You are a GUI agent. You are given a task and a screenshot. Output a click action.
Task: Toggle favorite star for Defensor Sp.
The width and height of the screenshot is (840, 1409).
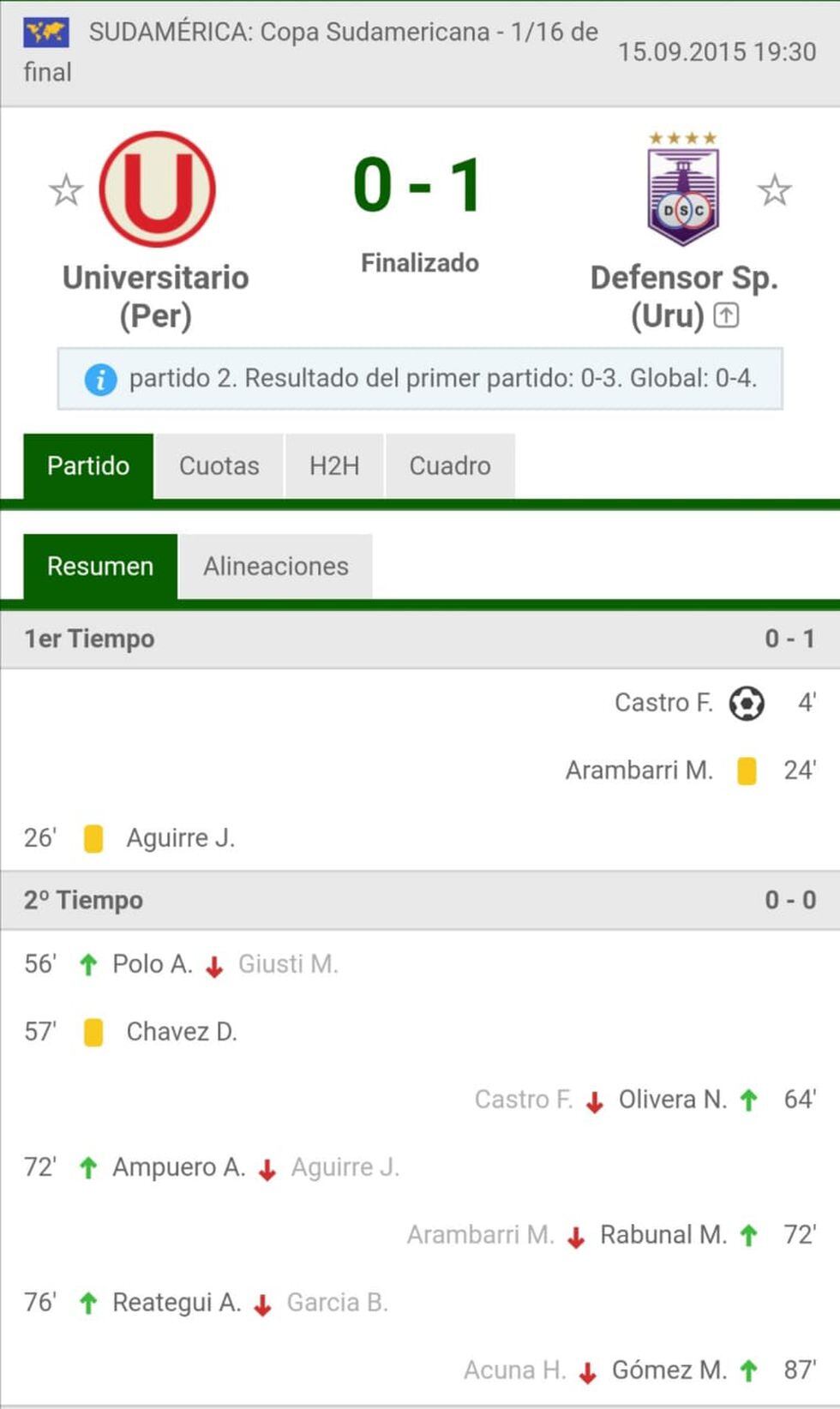click(x=774, y=190)
